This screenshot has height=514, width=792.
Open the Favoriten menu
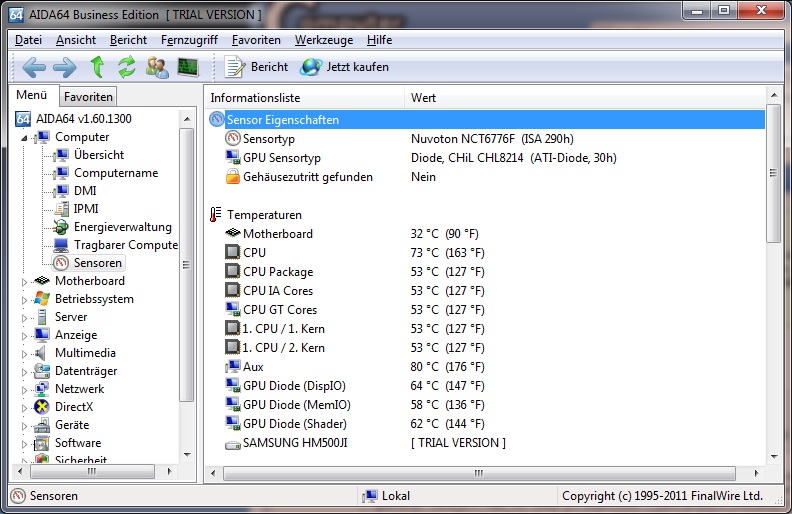pyautogui.click(x=256, y=40)
